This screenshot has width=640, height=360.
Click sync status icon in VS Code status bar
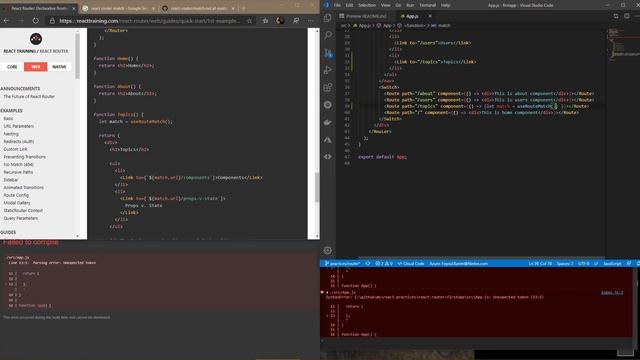[368, 264]
